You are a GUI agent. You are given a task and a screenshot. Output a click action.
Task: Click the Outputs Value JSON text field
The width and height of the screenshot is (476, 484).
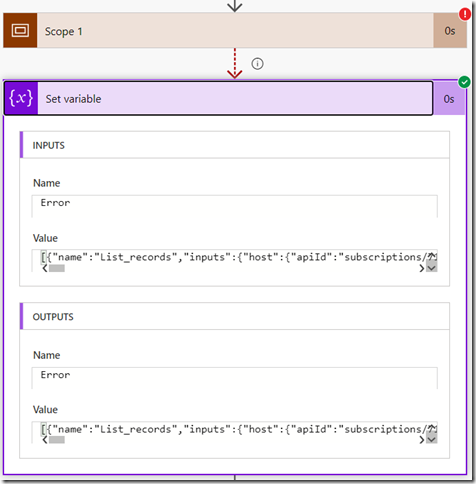point(235,432)
